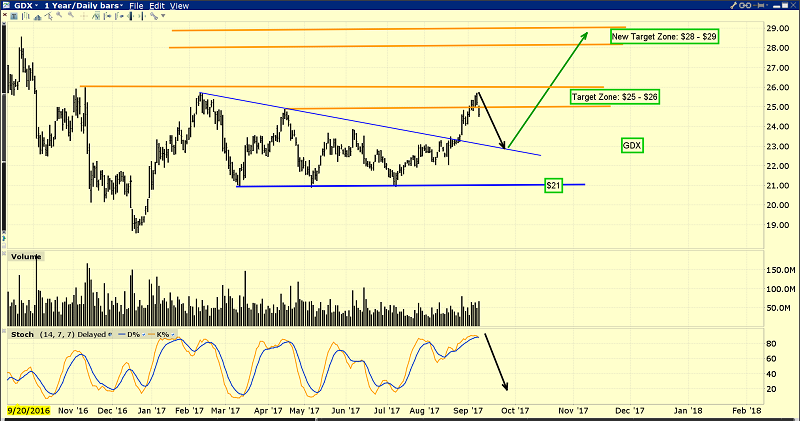
Task: Open the File menu
Action: coord(136,6)
